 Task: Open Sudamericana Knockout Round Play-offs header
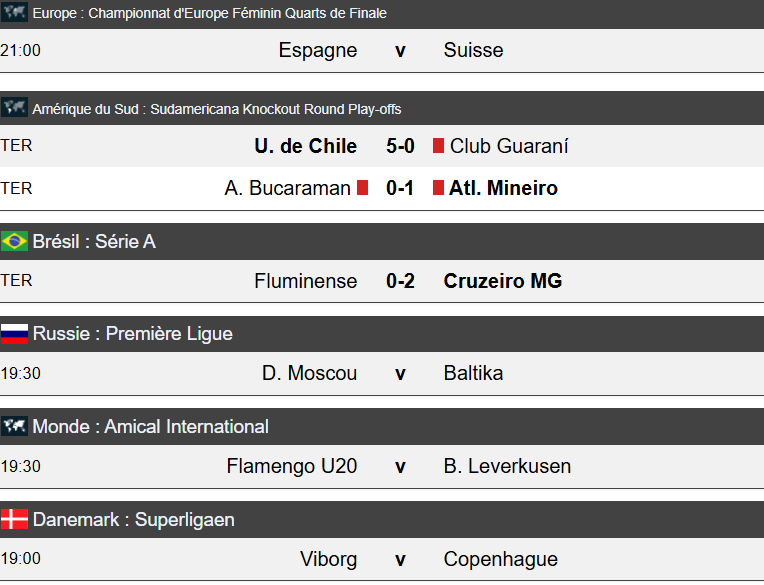coord(216,109)
